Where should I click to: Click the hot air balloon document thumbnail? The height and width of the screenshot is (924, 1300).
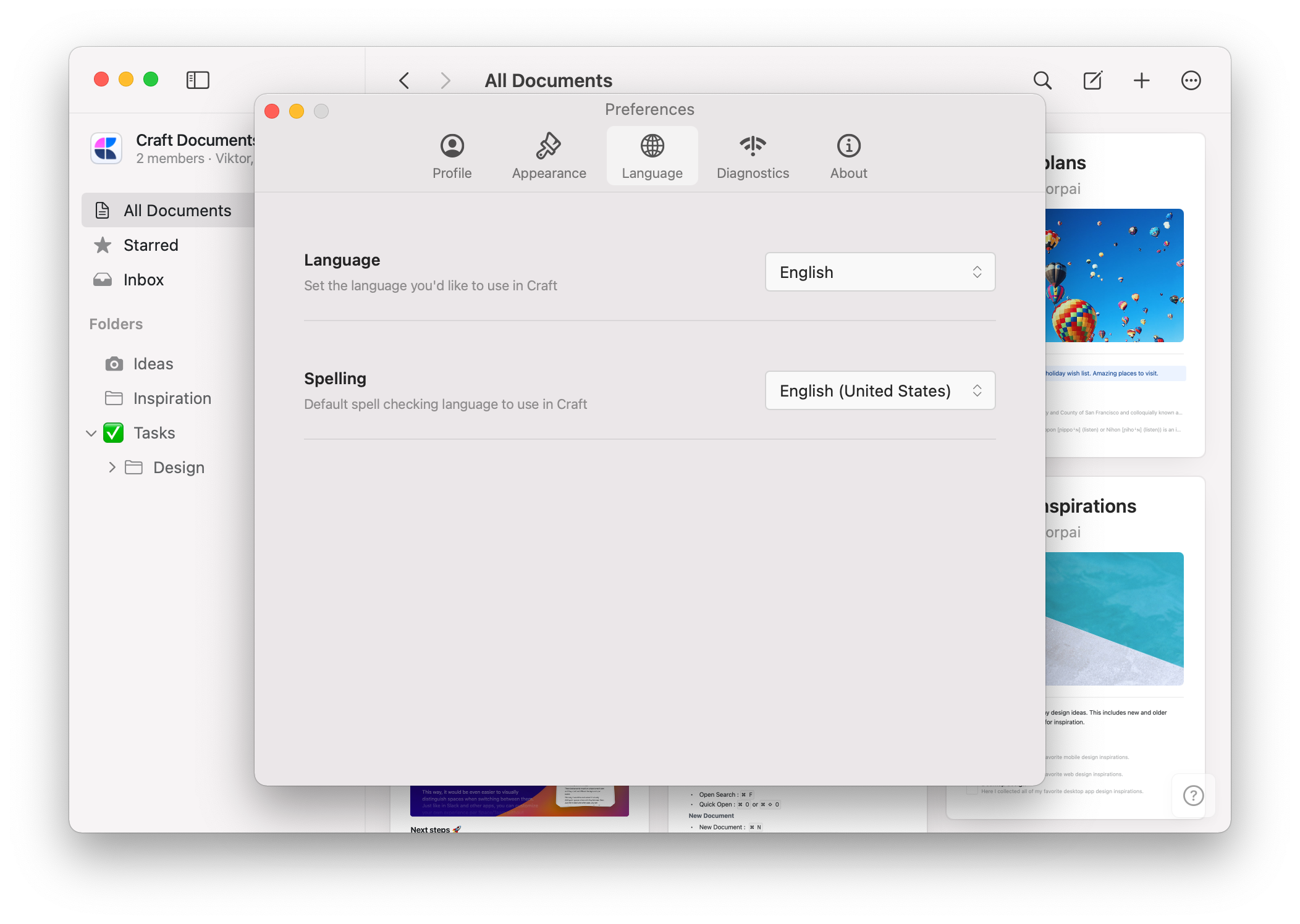coord(1116,275)
